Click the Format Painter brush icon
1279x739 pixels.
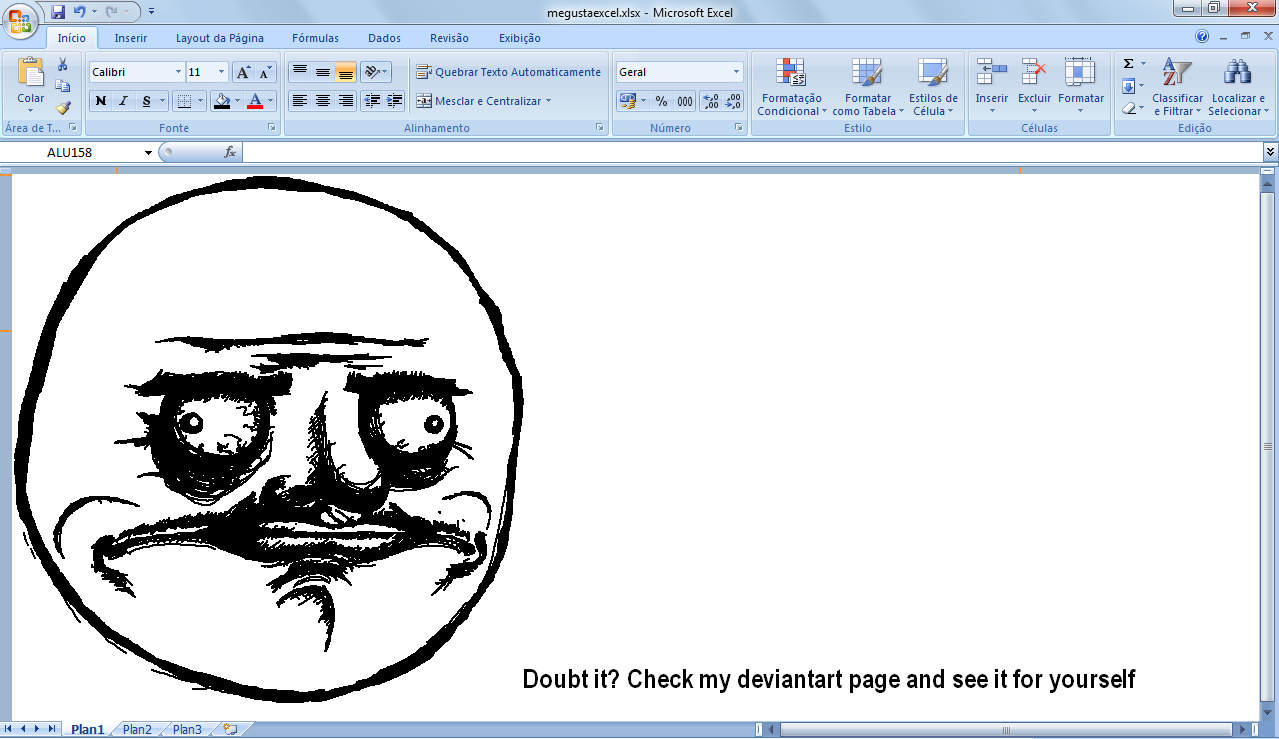click(63, 107)
